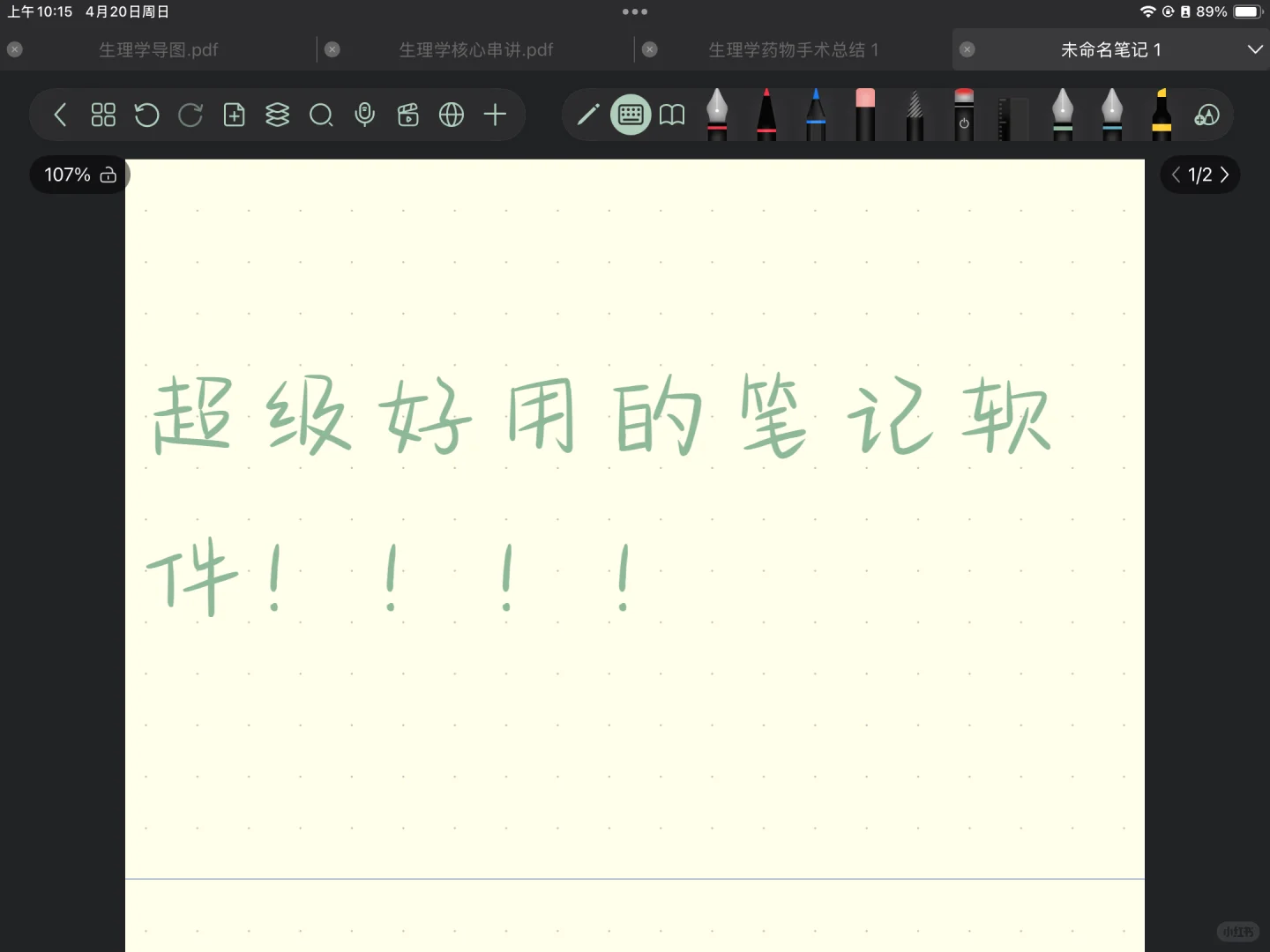The height and width of the screenshot is (952, 1270).
Task: Switch to the 生理学核心串讲.pdf tab
Action: (476, 49)
